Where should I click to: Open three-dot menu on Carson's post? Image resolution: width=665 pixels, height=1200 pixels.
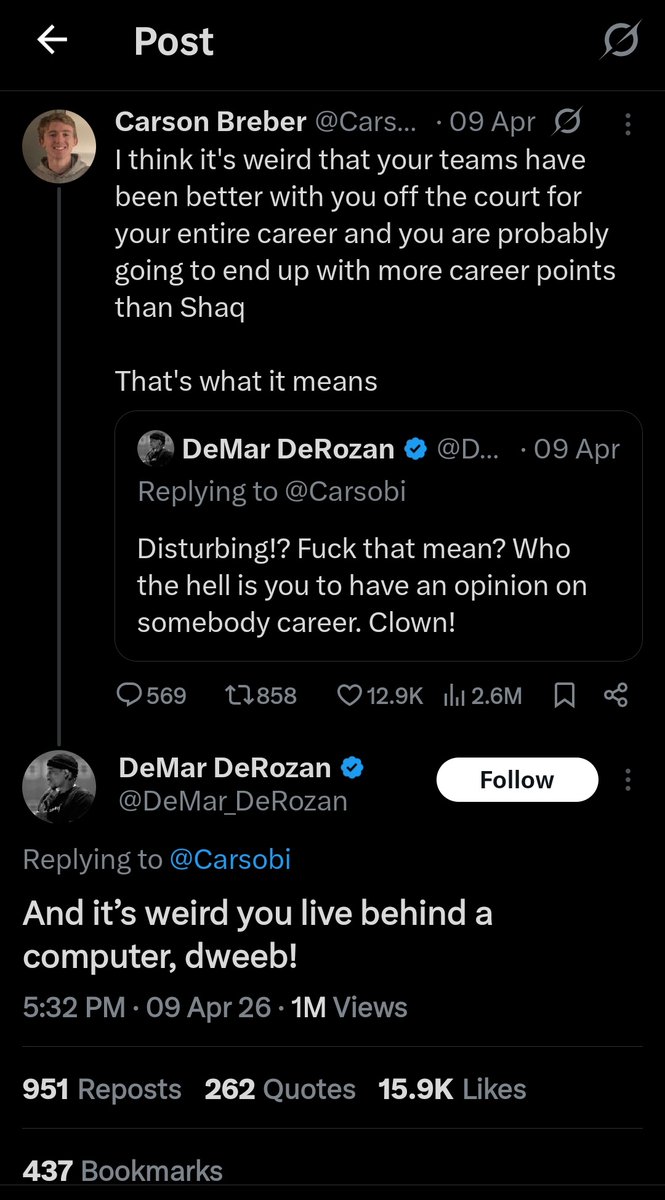628,124
